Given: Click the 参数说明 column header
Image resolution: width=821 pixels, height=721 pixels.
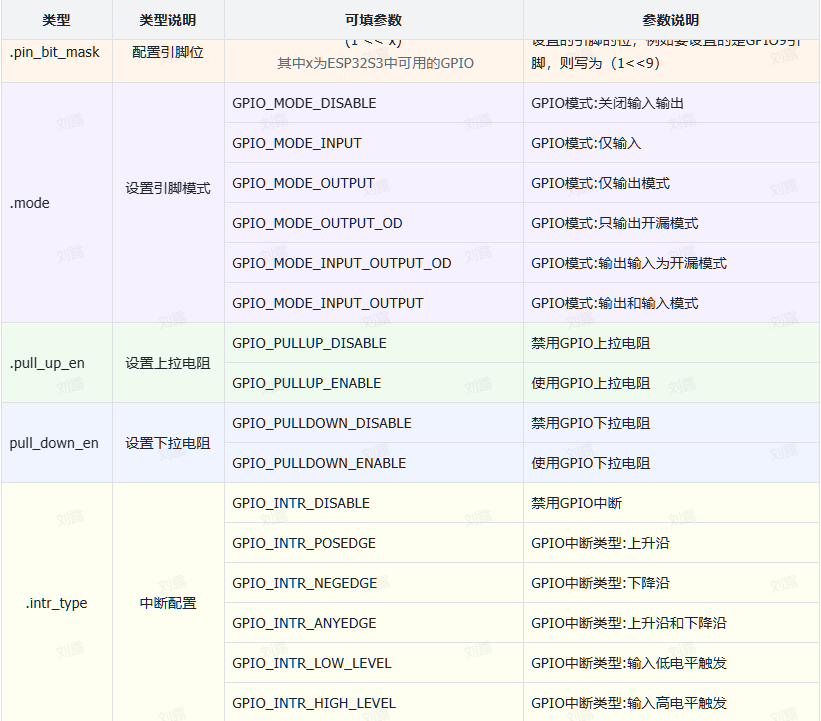Looking at the screenshot, I should pos(670,20).
